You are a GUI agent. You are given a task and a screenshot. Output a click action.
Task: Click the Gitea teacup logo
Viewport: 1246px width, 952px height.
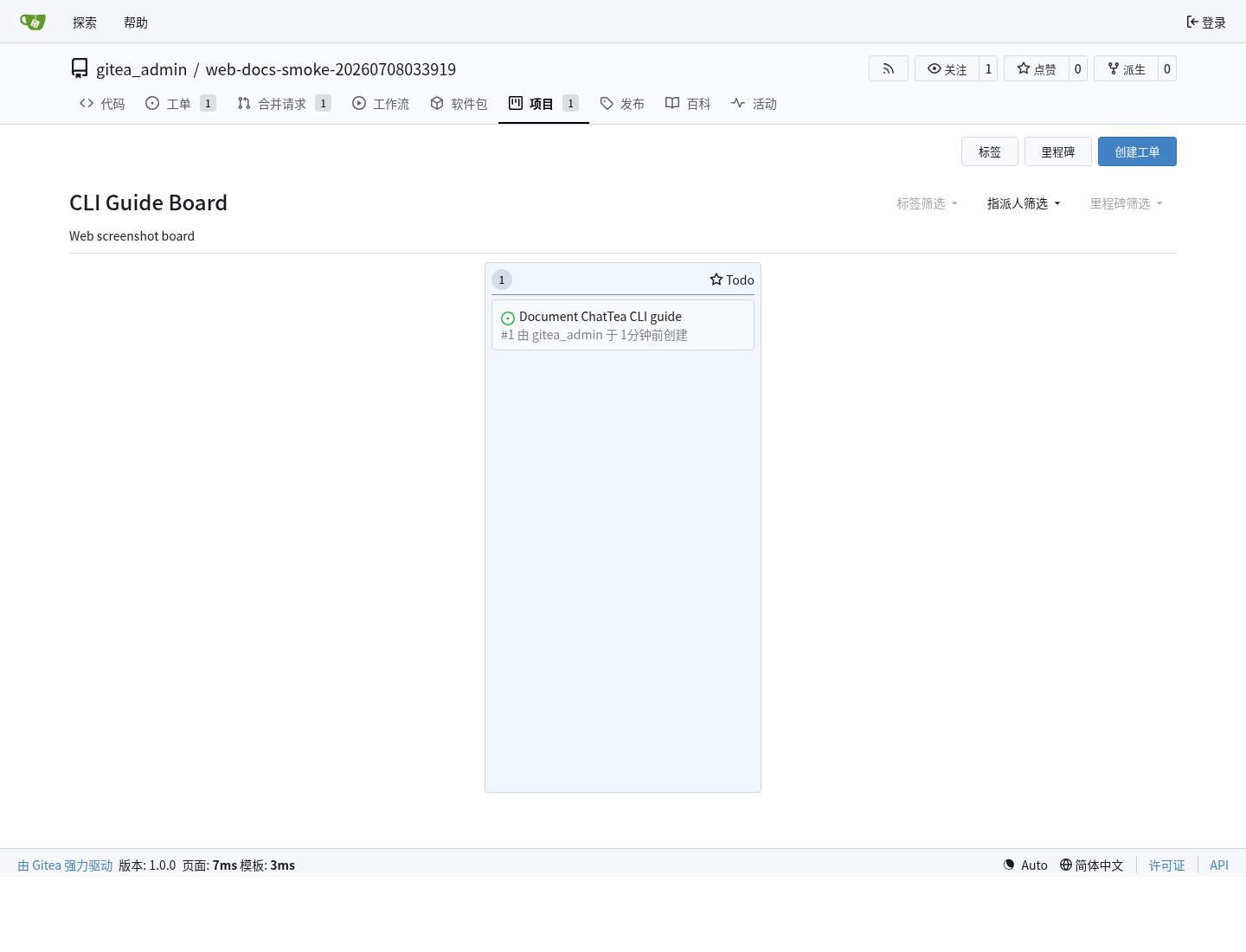[33, 22]
